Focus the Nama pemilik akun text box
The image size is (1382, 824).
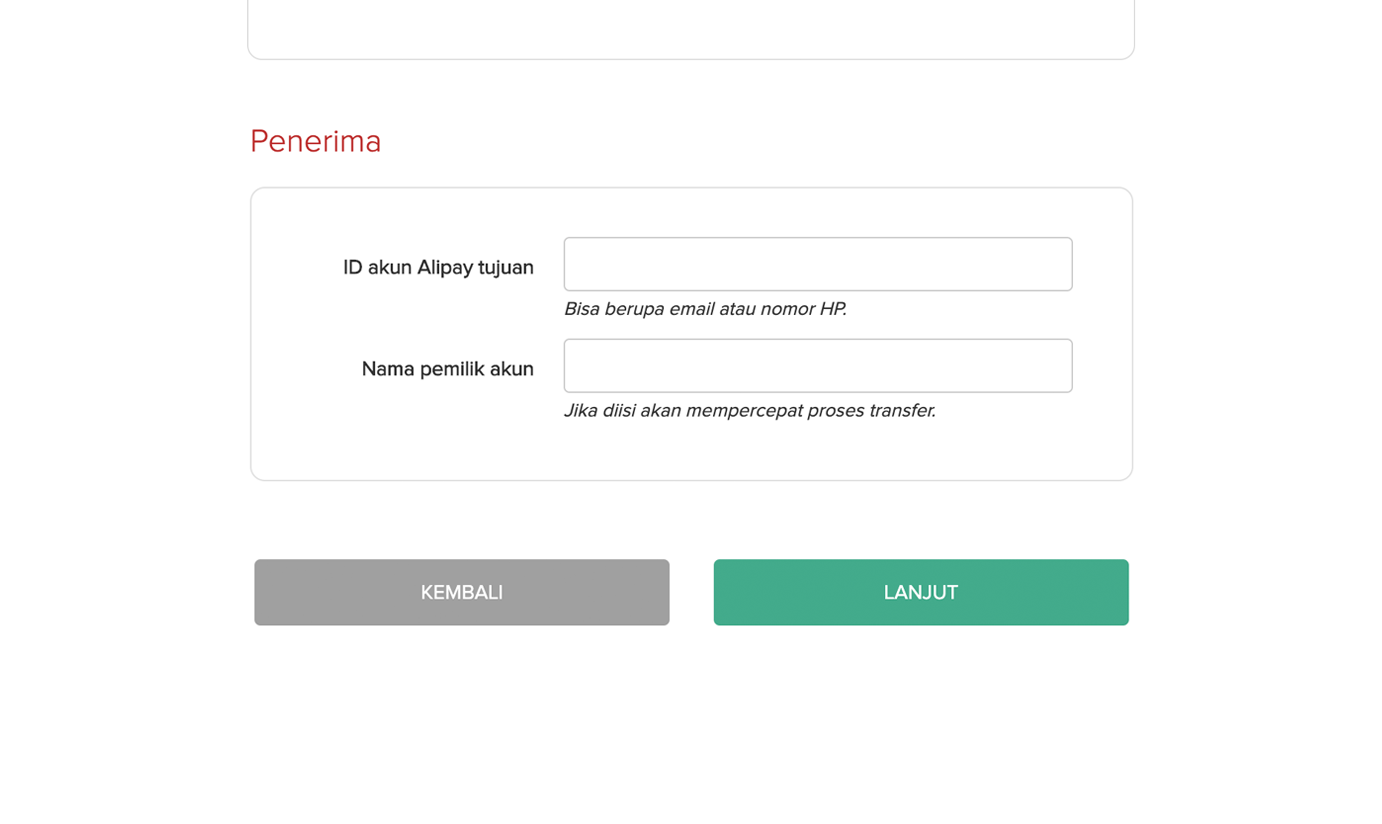pos(817,366)
